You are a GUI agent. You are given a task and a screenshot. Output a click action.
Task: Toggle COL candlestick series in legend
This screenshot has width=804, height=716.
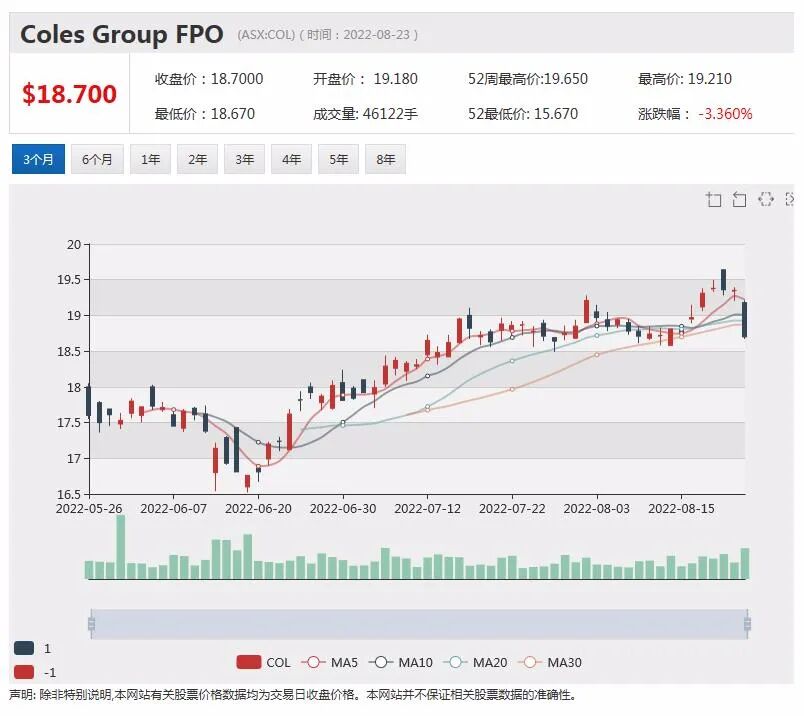(x=263, y=662)
